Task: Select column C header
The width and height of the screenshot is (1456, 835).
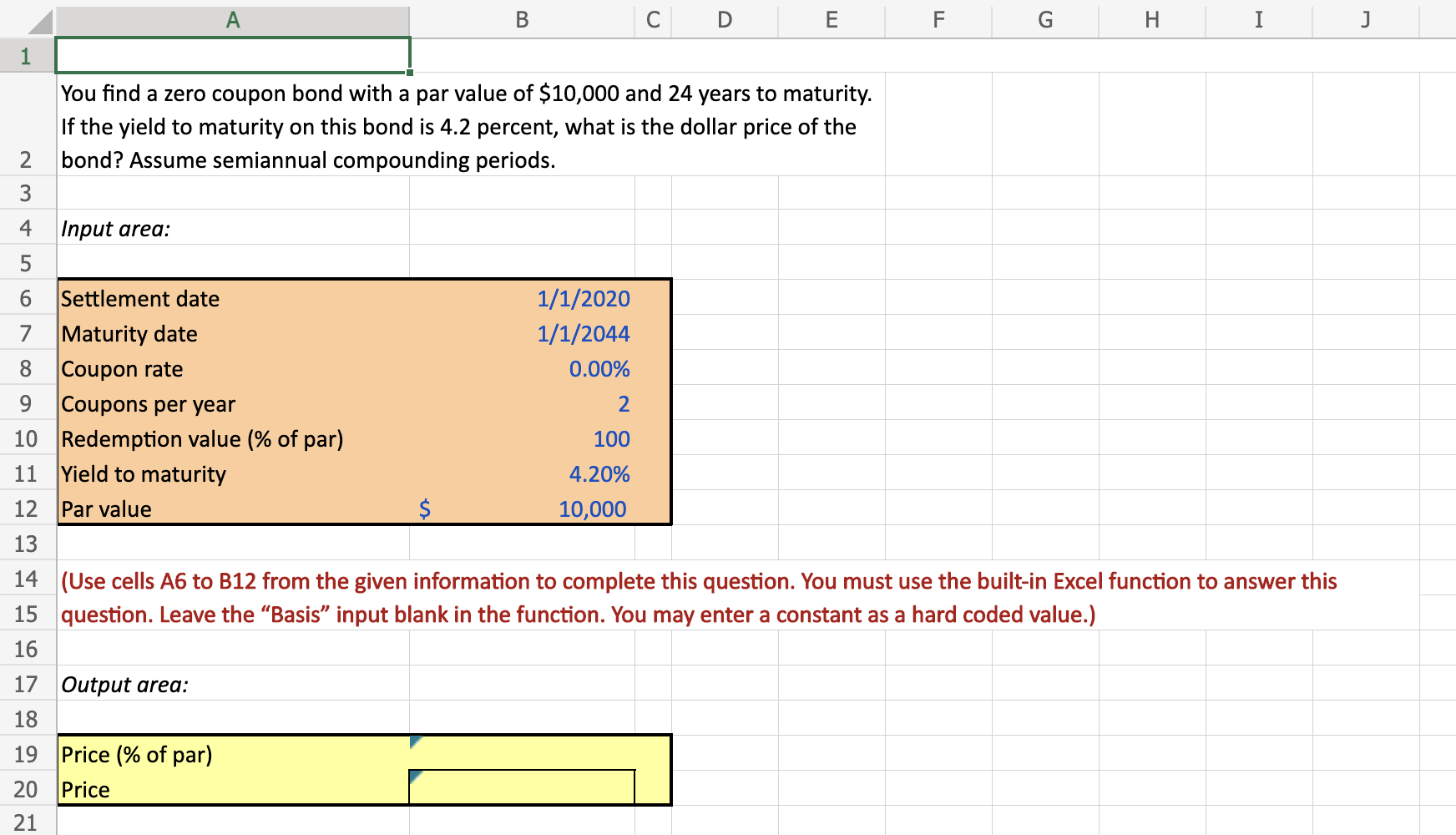Action: [x=653, y=19]
